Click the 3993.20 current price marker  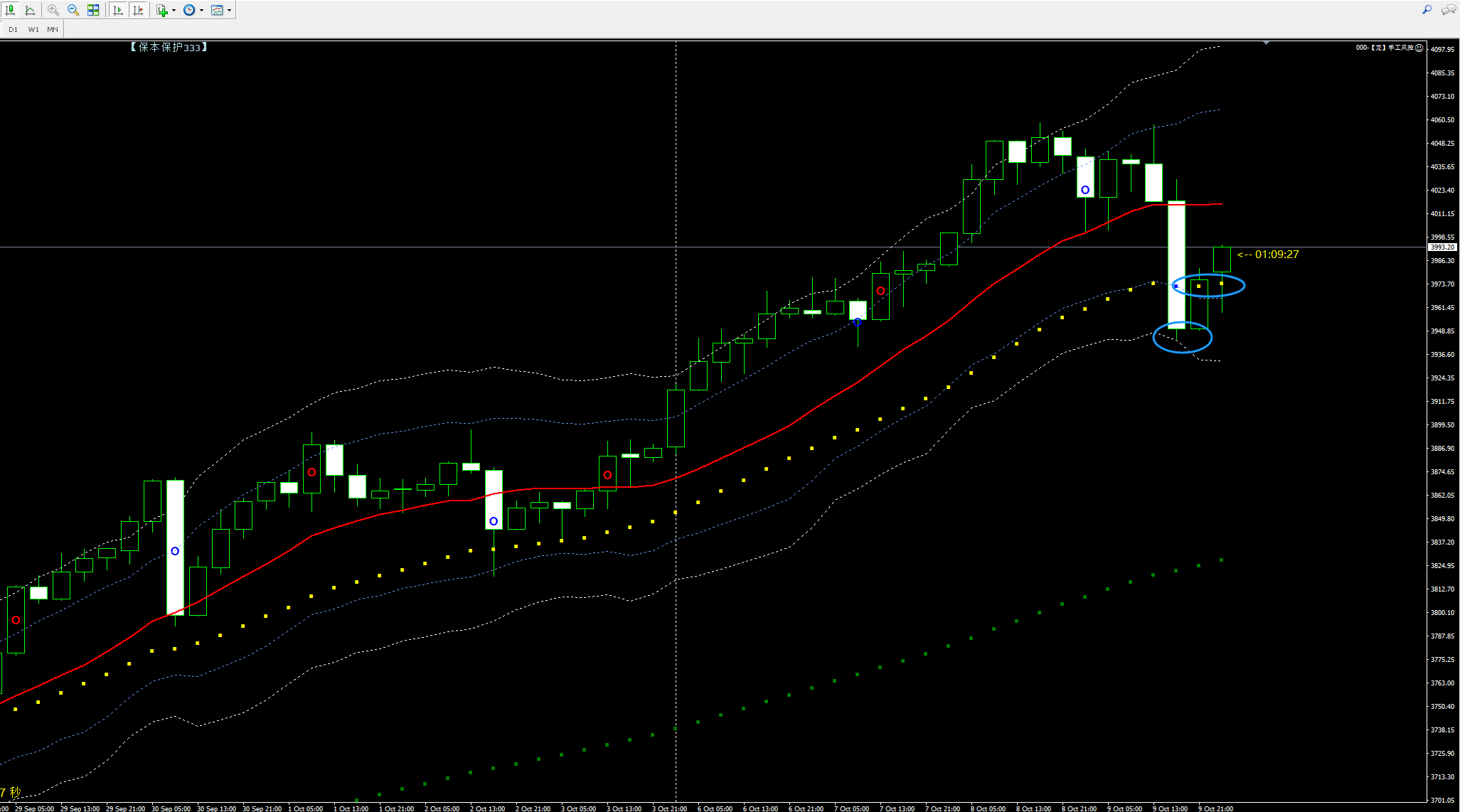tap(1442, 247)
